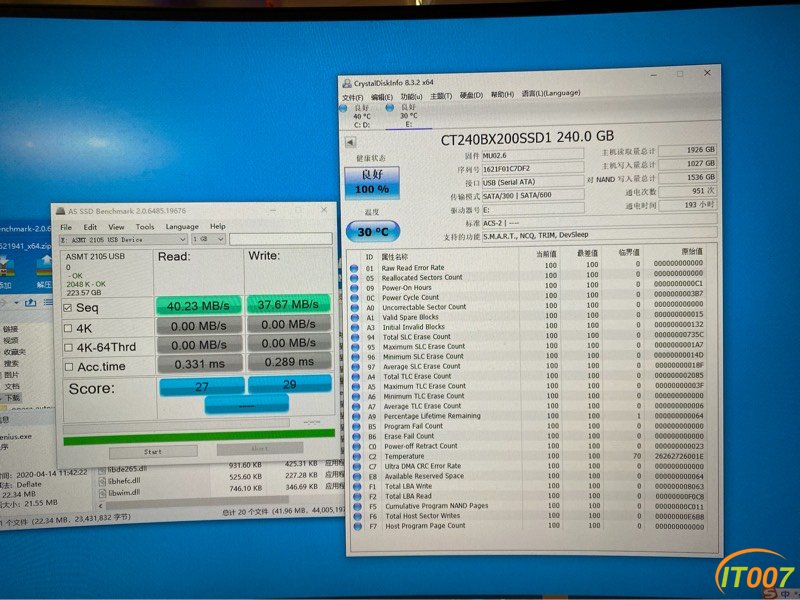The image size is (800, 600).
Task: Select status icon for Temperature attribute row
Action: click(357, 457)
